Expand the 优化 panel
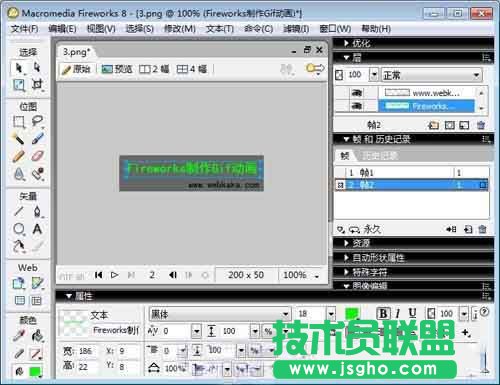 pos(346,43)
